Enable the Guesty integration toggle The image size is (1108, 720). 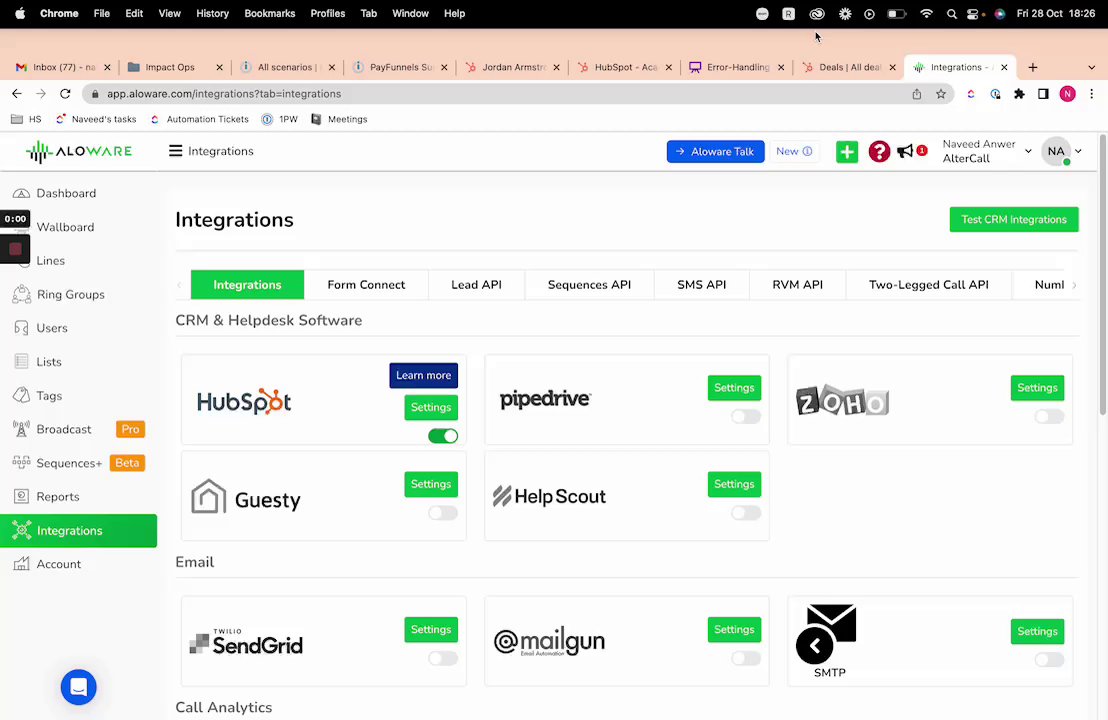(x=443, y=513)
